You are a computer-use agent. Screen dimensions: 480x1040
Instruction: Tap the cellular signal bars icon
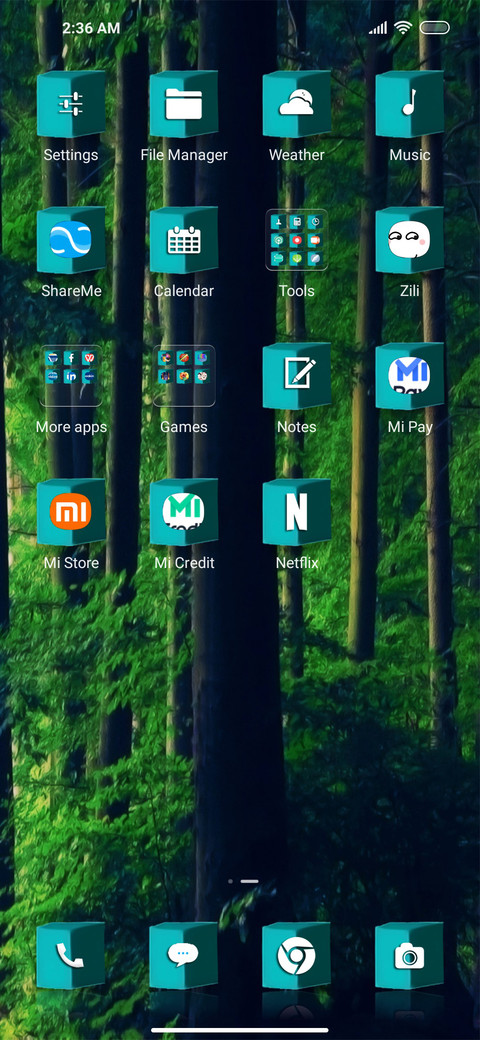(x=378, y=28)
